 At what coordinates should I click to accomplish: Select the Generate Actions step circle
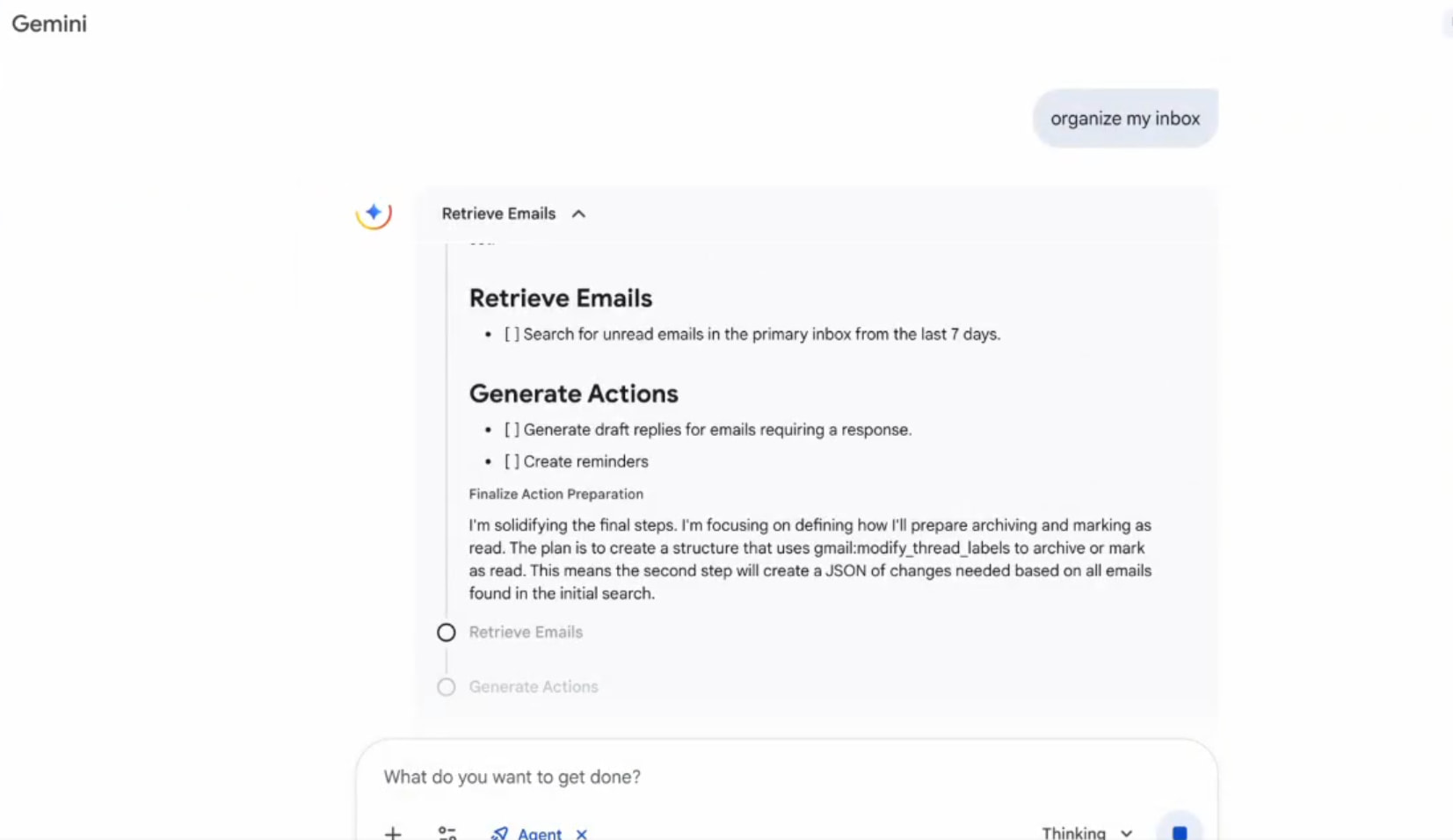(447, 687)
